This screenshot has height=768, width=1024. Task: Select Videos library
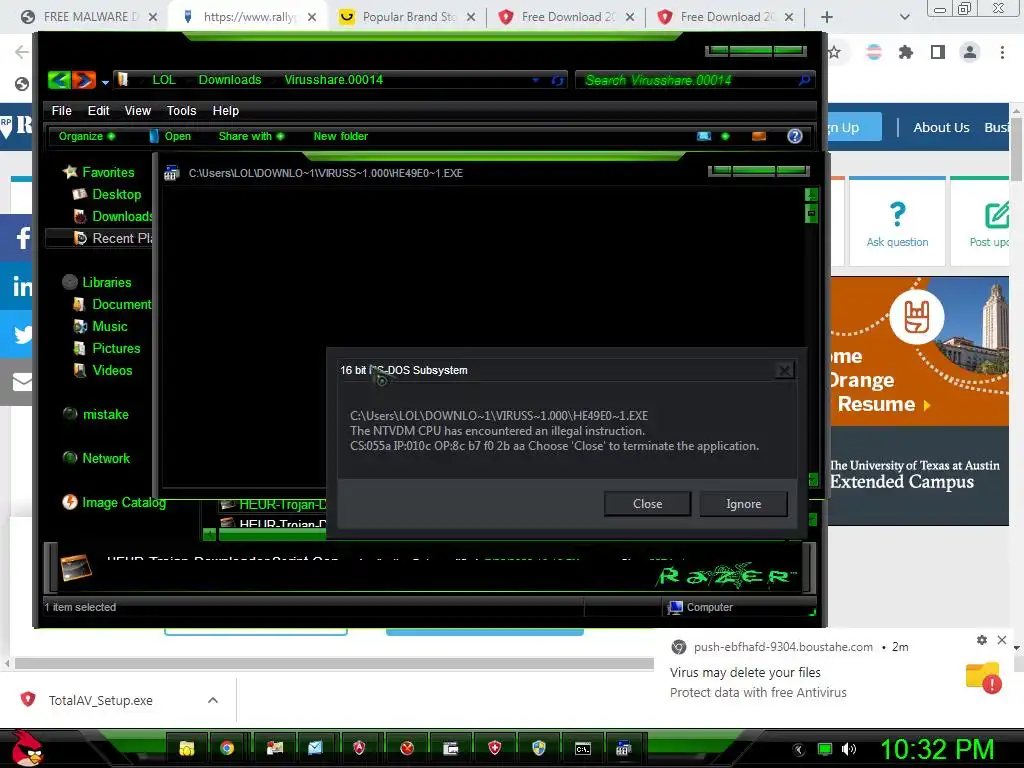pos(103,370)
